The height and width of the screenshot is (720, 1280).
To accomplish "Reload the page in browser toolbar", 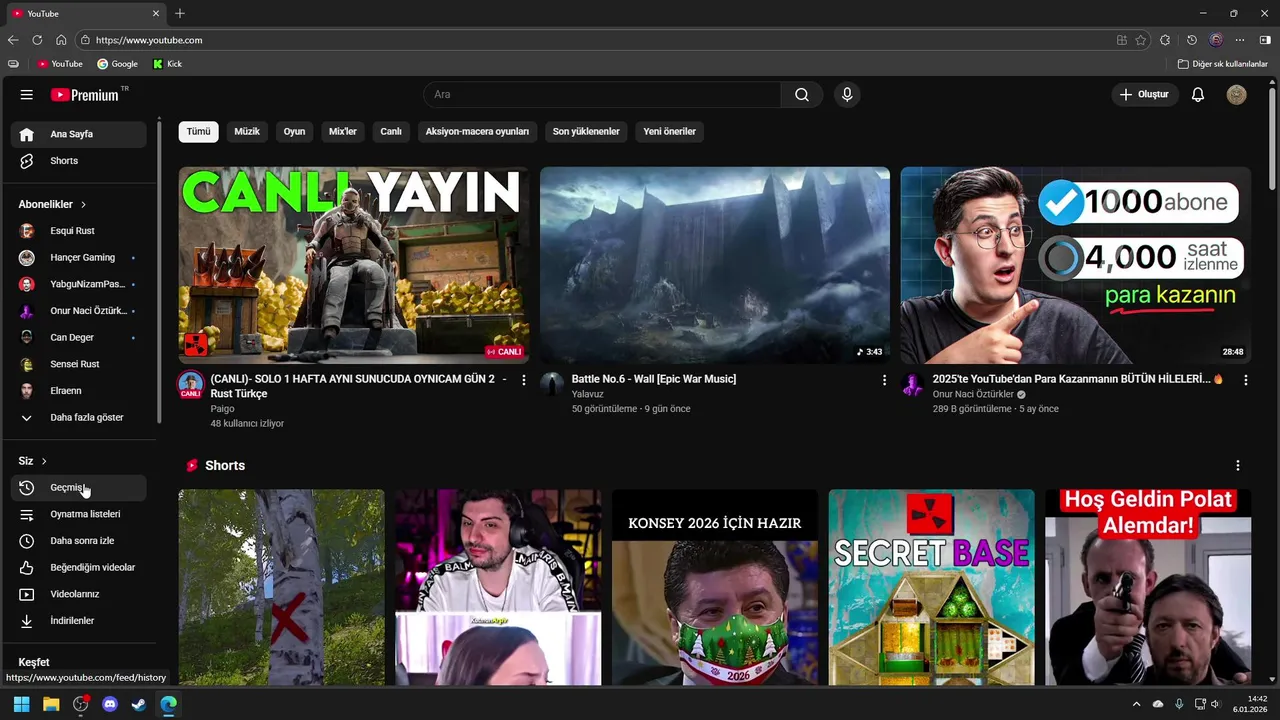I will click(37, 40).
